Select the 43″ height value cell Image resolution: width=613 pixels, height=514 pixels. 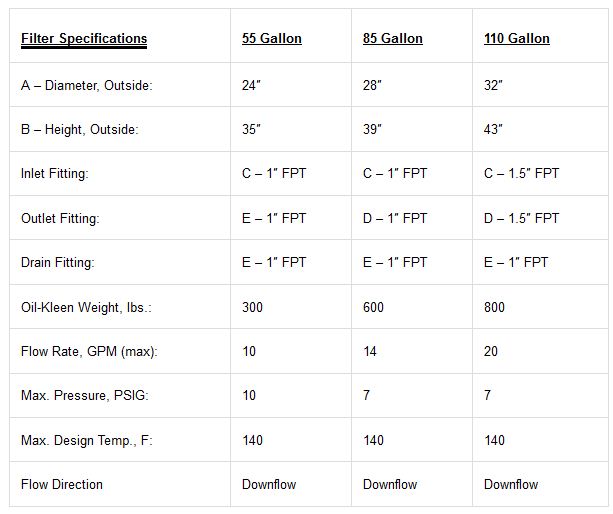pyautogui.click(x=493, y=129)
